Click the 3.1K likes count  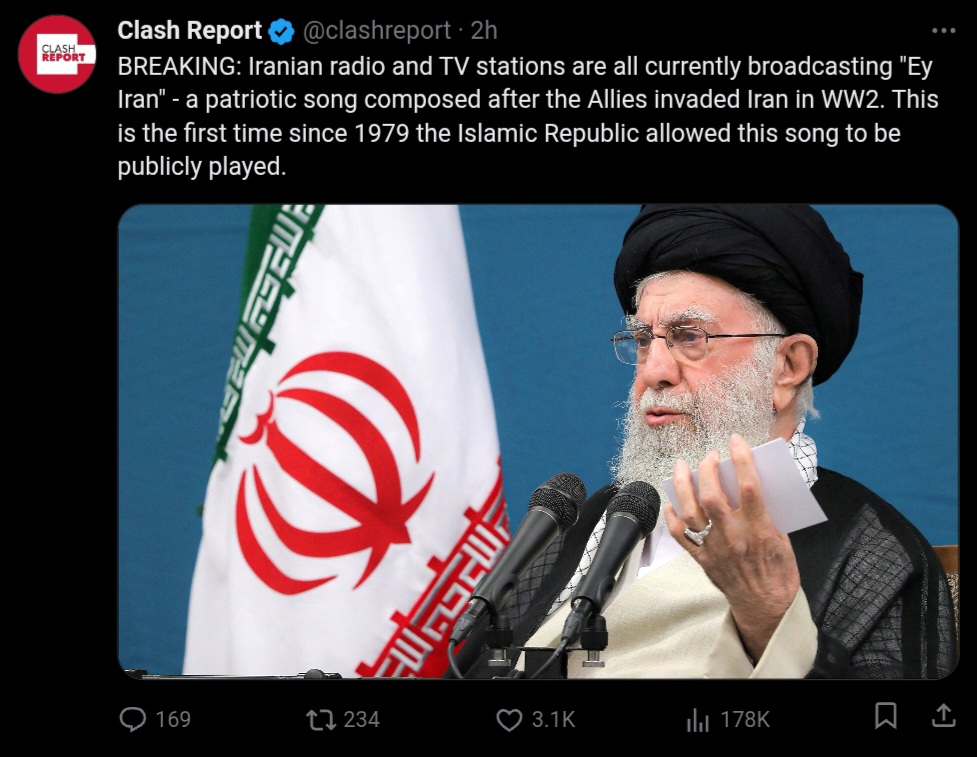click(x=553, y=720)
